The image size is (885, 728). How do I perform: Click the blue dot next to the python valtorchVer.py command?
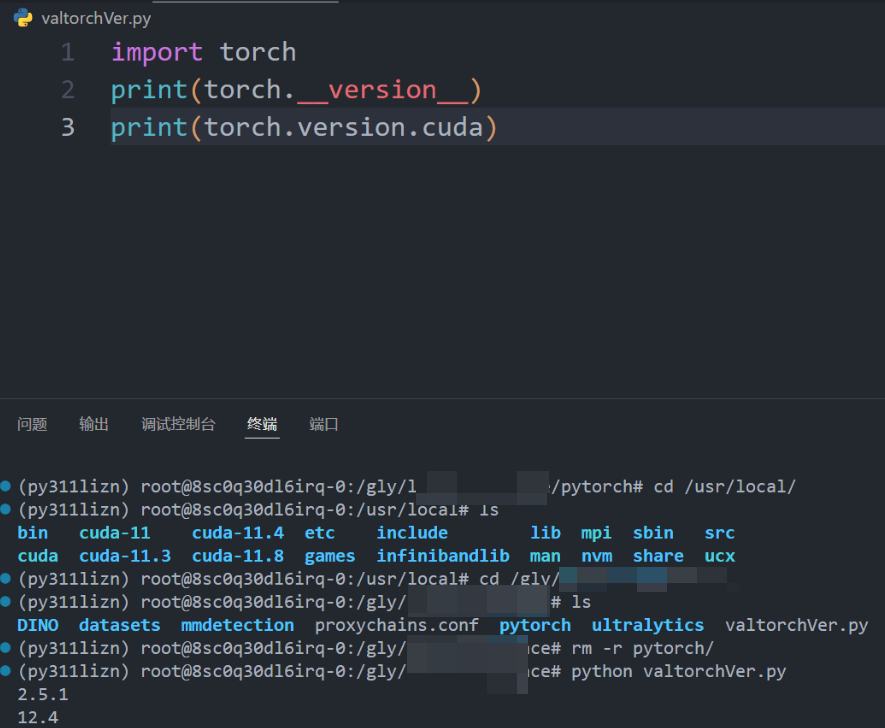(7, 671)
